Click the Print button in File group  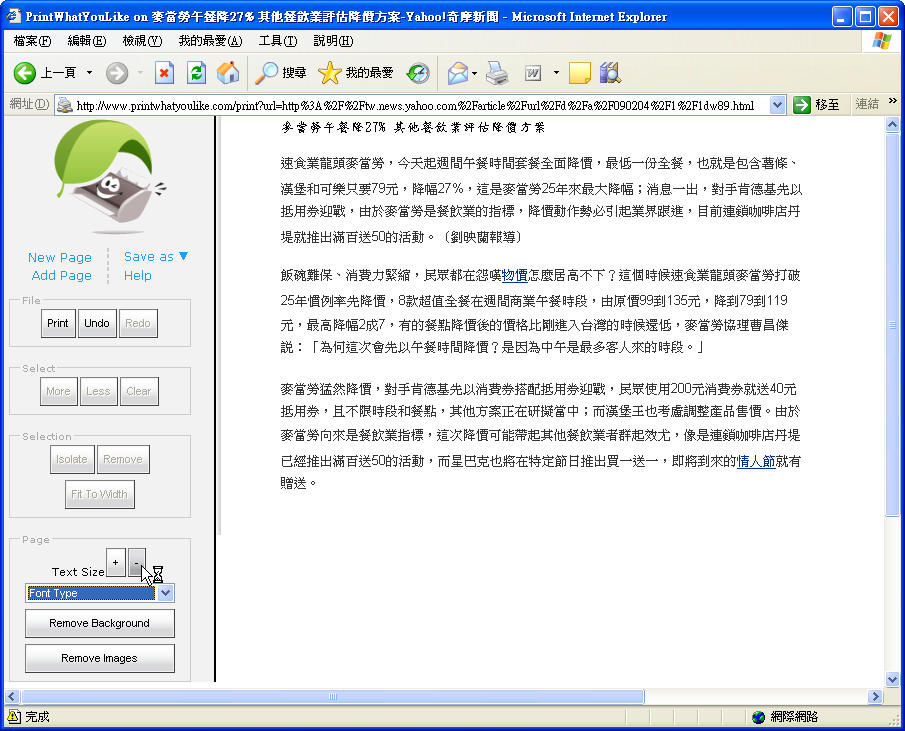coord(58,323)
